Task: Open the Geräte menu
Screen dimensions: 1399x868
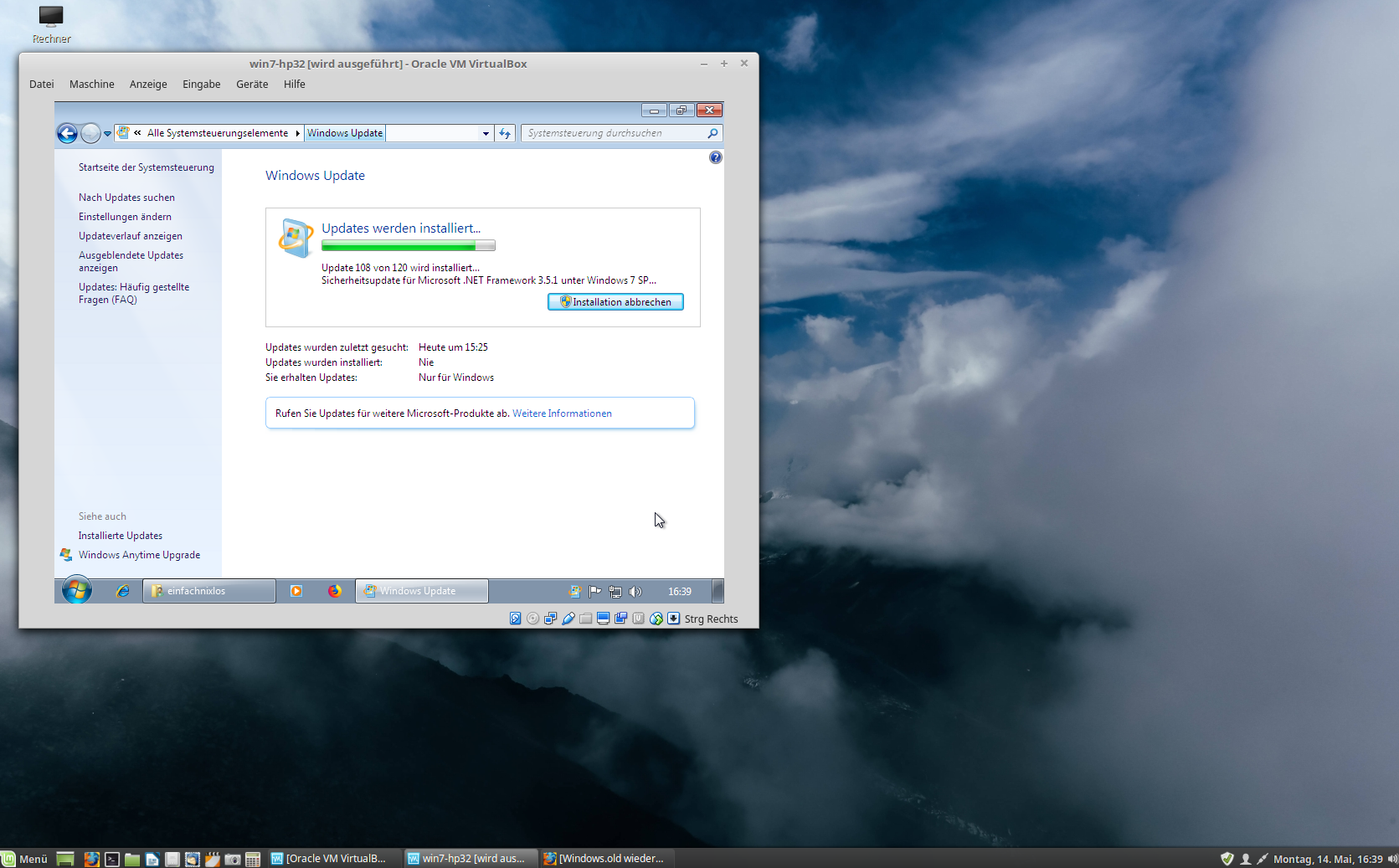Action: [x=252, y=84]
